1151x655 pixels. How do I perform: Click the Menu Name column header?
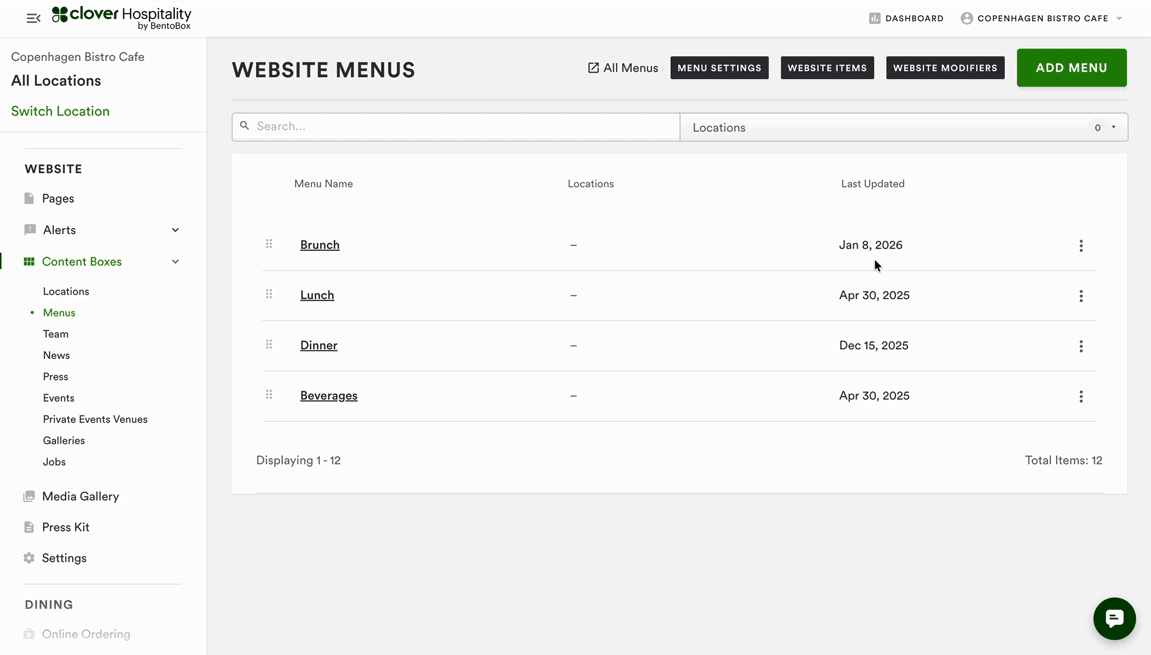coord(324,184)
